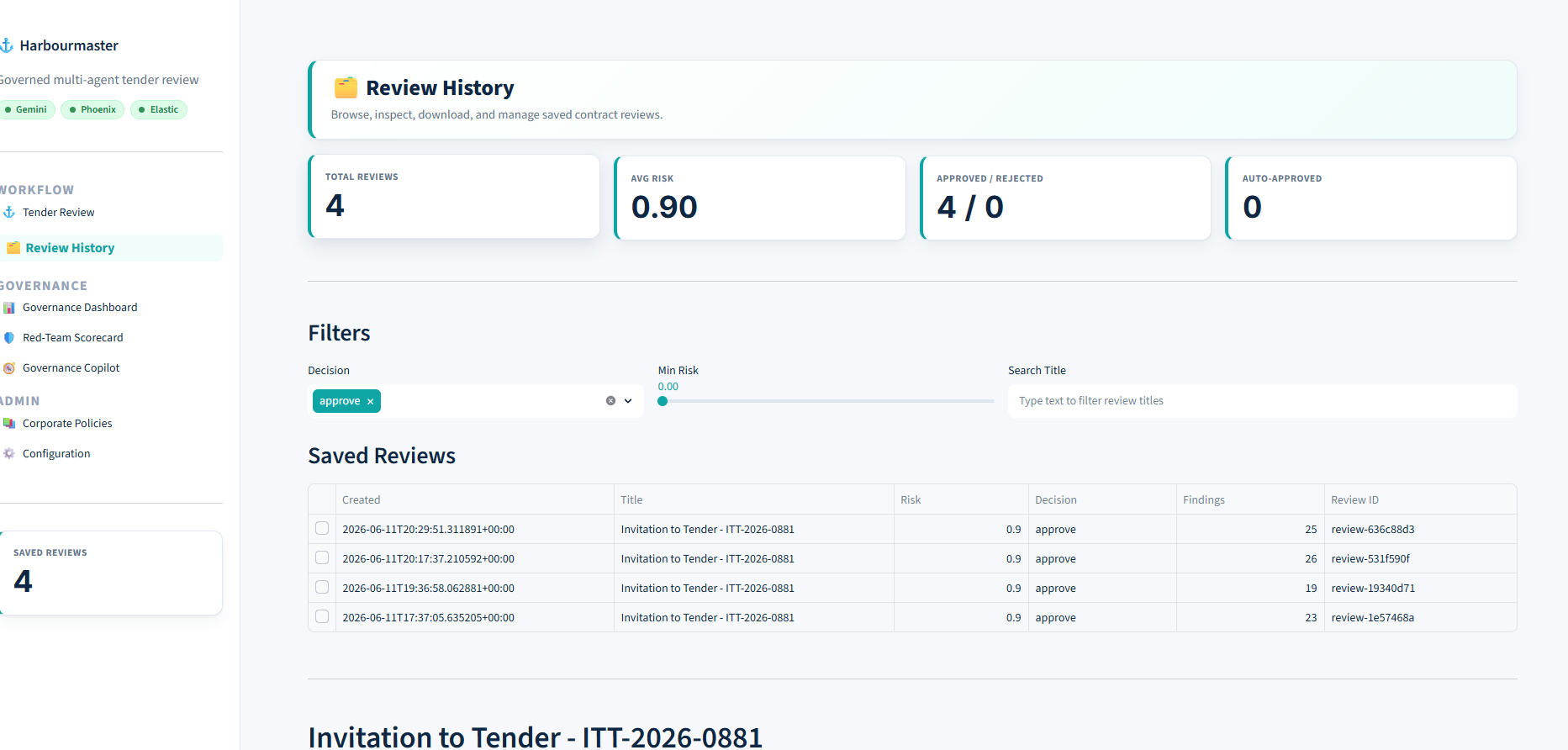Image resolution: width=1568 pixels, height=750 pixels.
Task: Click the Gemini status badge
Action: pyautogui.click(x=27, y=109)
